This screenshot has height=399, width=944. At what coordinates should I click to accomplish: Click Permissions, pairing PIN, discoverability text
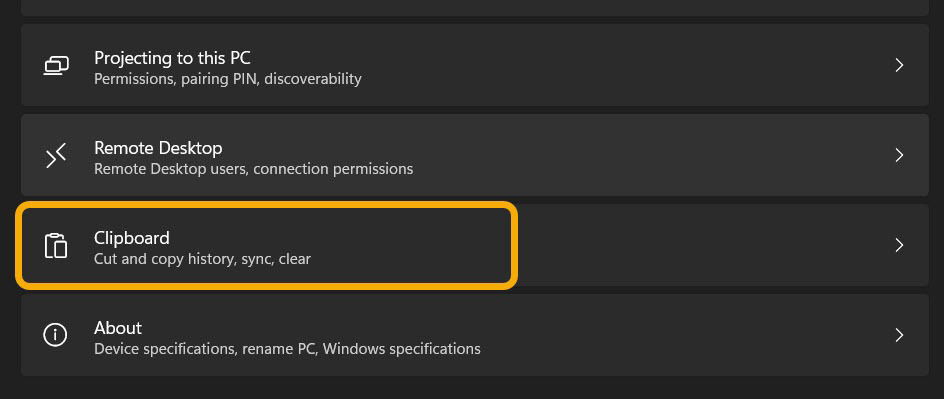click(228, 79)
